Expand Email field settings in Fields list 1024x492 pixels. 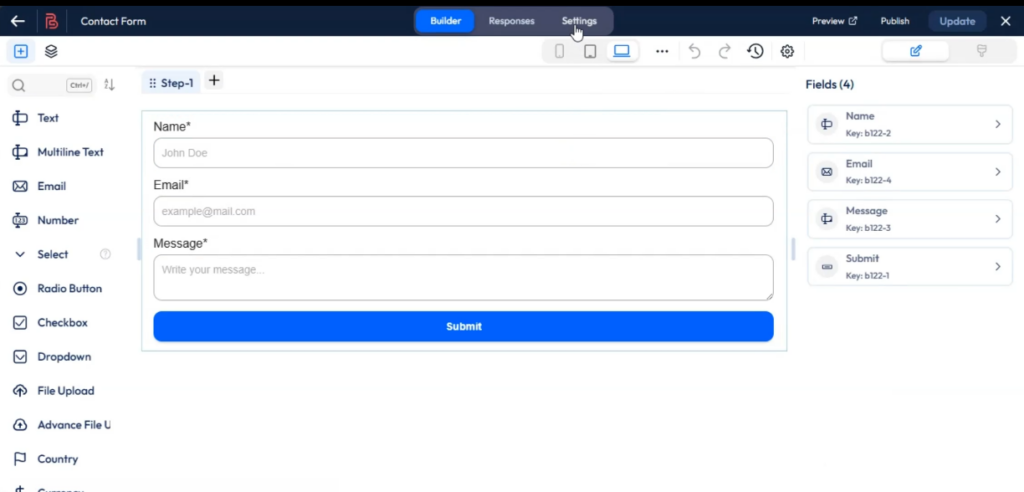(x=910, y=172)
